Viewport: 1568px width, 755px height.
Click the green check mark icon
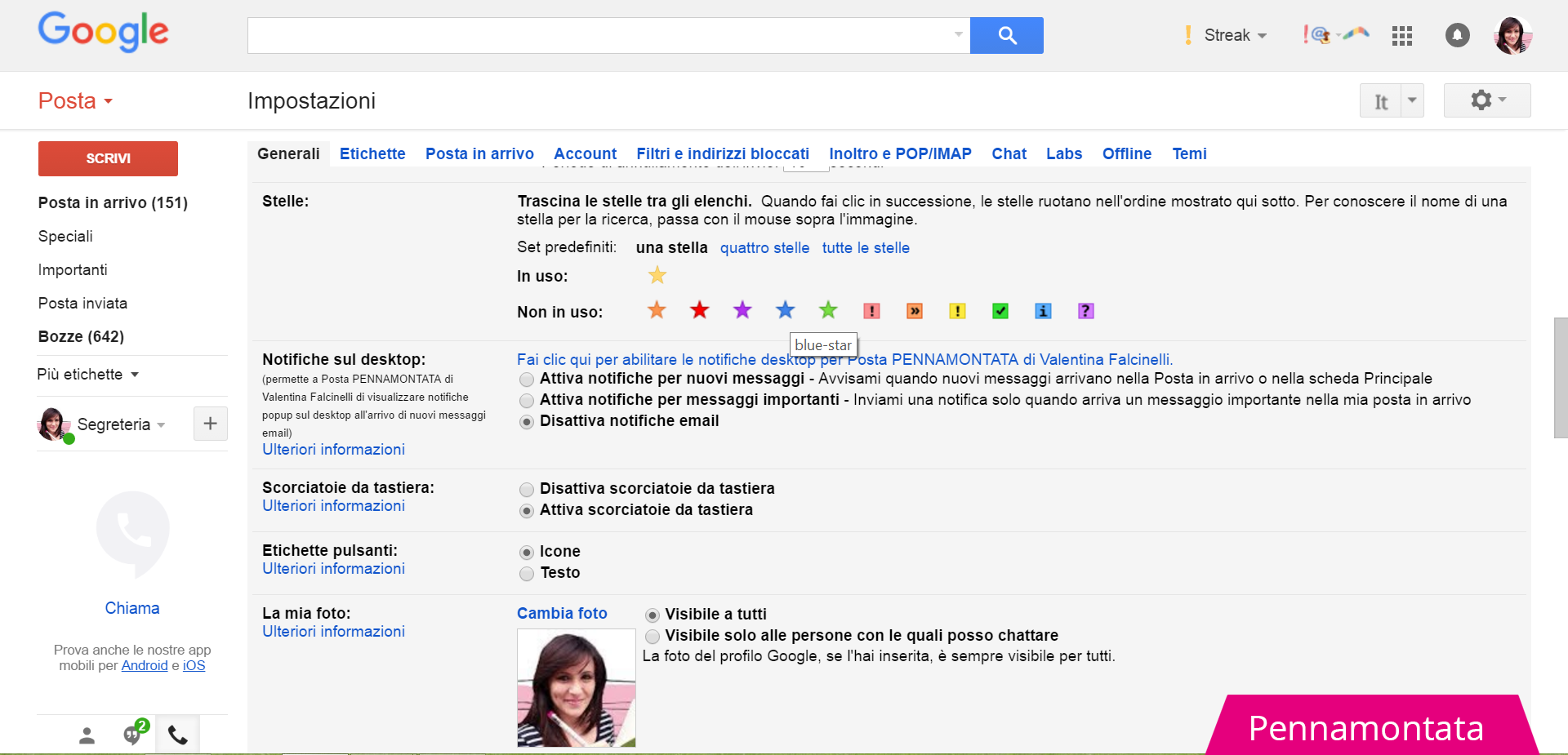click(x=1000, y=311)
